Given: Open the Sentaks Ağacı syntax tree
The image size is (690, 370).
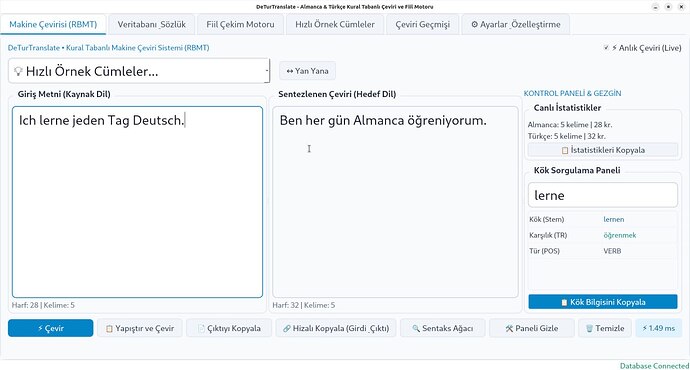Looking at the screenshot, I should 442,328.
